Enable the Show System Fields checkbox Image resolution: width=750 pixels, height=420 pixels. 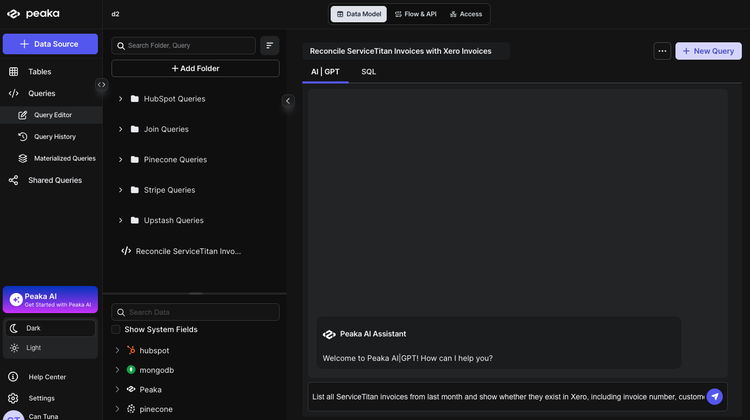click(x=116, y=330)
